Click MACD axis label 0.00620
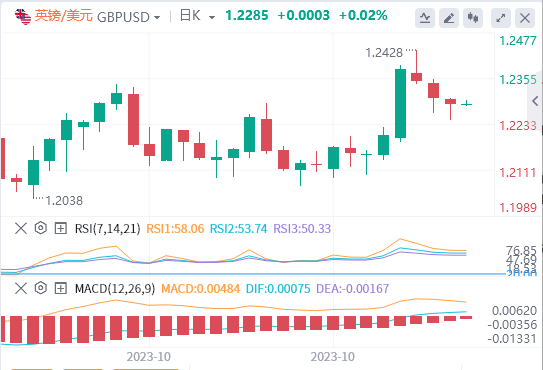This screenshot has height=370, width=543. click(514, 311)
